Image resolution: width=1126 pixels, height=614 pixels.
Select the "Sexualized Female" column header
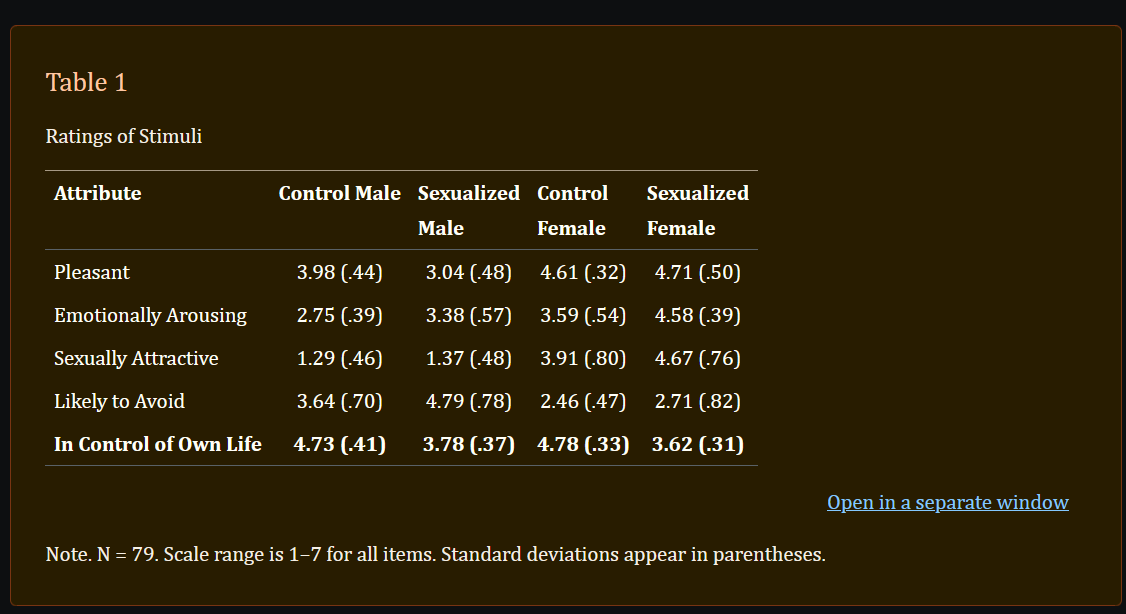(x=697, y=210)
